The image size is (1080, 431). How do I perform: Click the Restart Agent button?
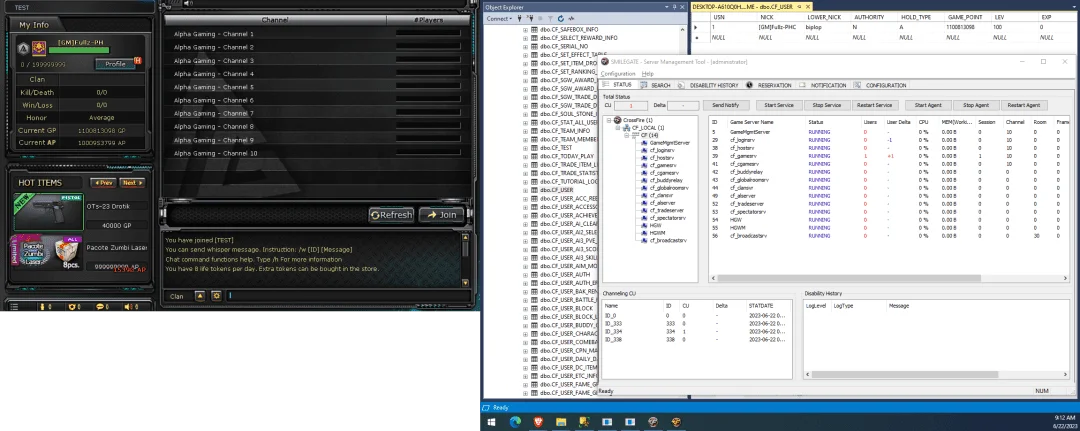(1023, 105)
